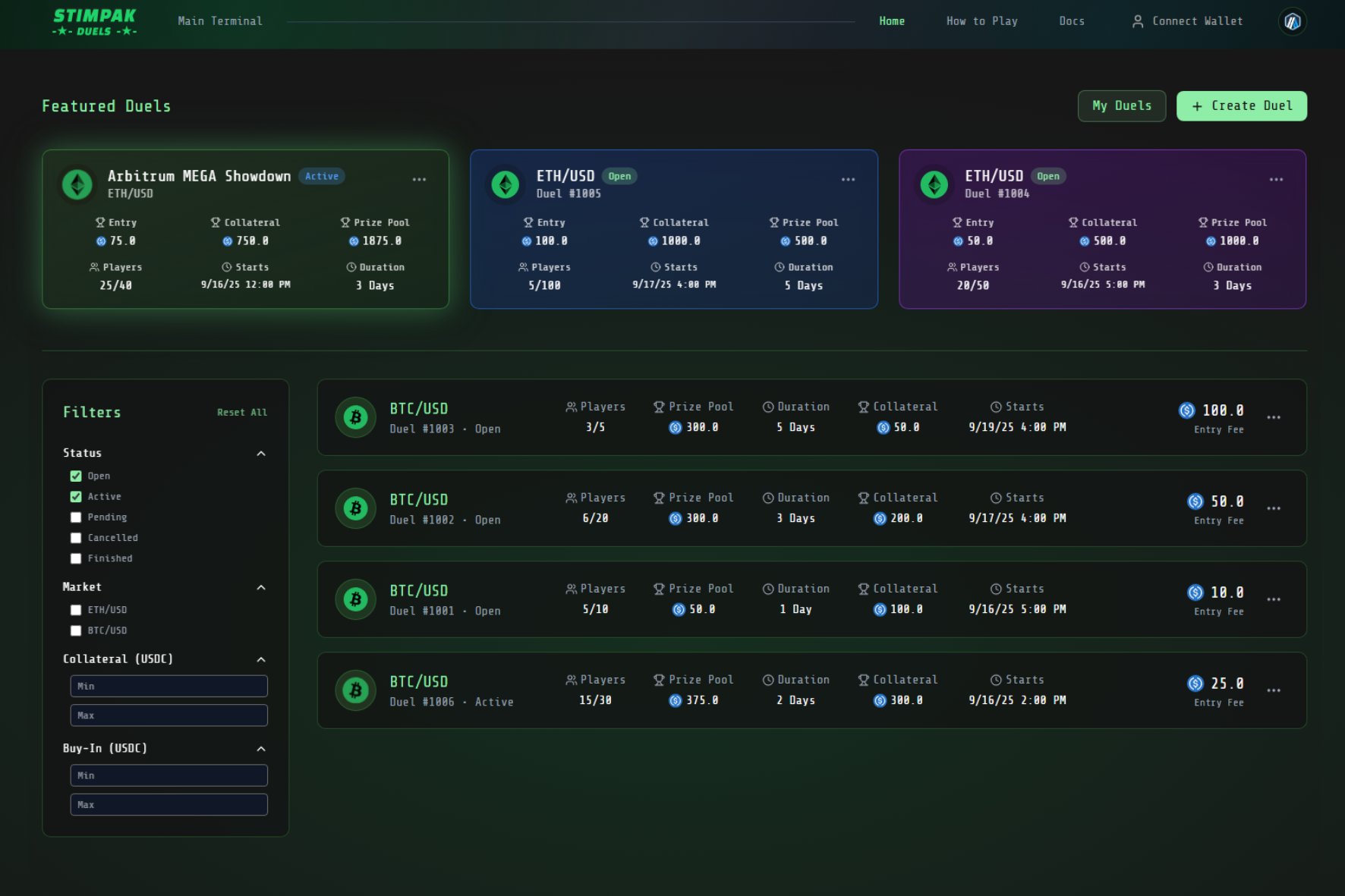Open the How to Play page
The height and width of the screenshot is (896, 1345).
point(981,20)
